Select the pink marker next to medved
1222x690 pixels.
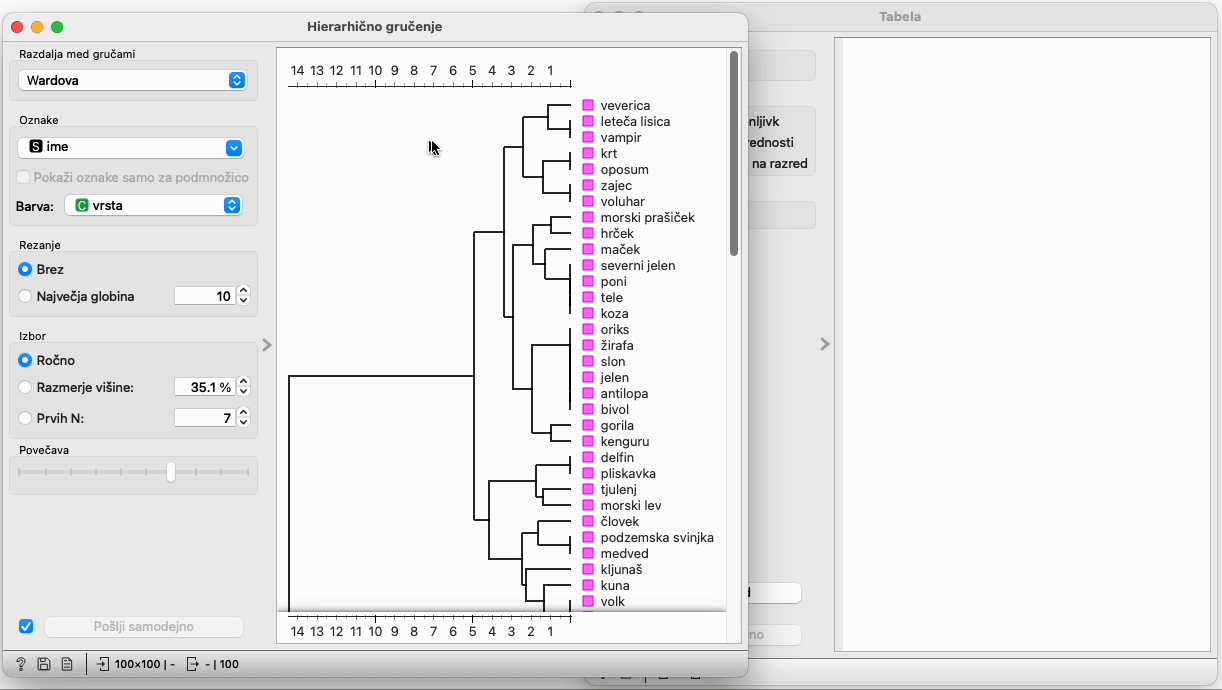click(588, 553)
